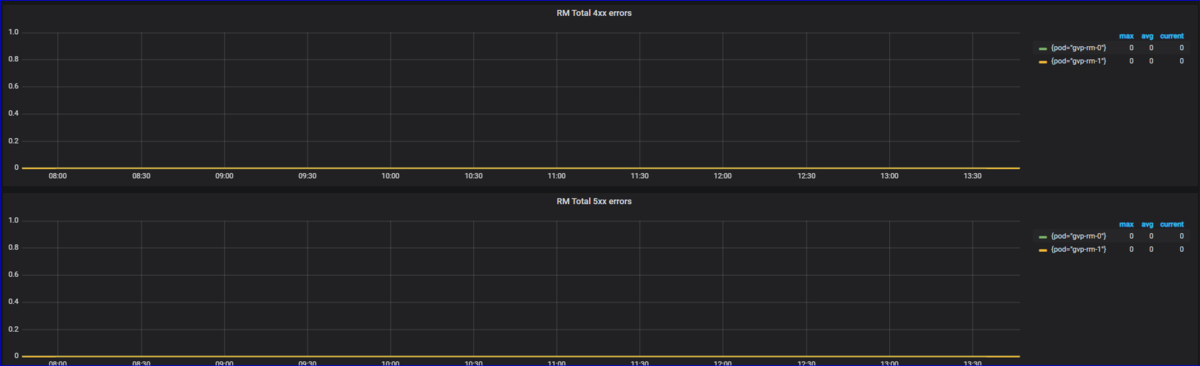Viewport: 1200px width, 366px height.
Task: Sort 4xx errors legend by current column
Action: (x=1172, y=35)
